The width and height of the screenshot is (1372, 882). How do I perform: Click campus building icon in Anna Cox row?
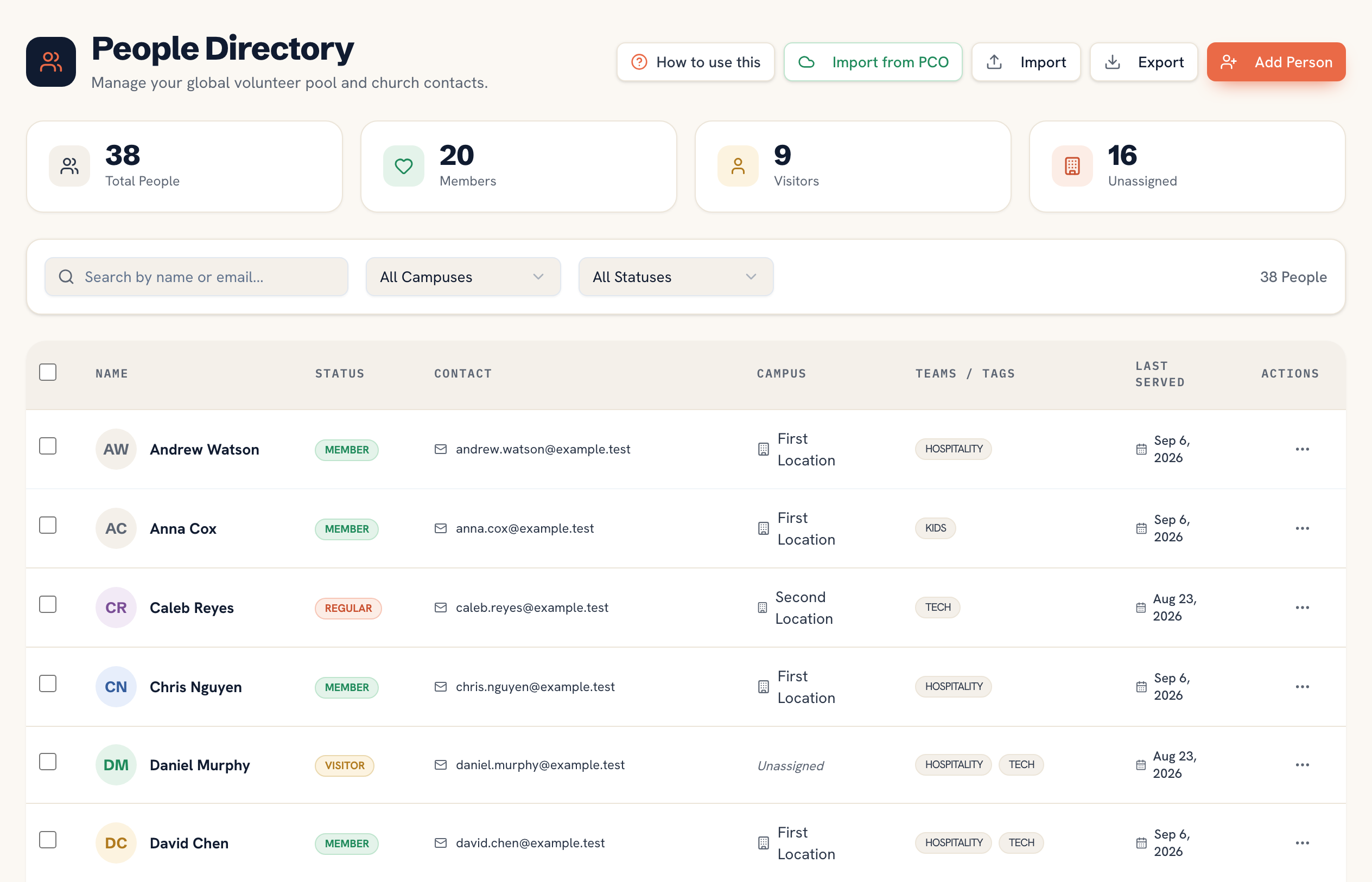[x=764, y=528]
